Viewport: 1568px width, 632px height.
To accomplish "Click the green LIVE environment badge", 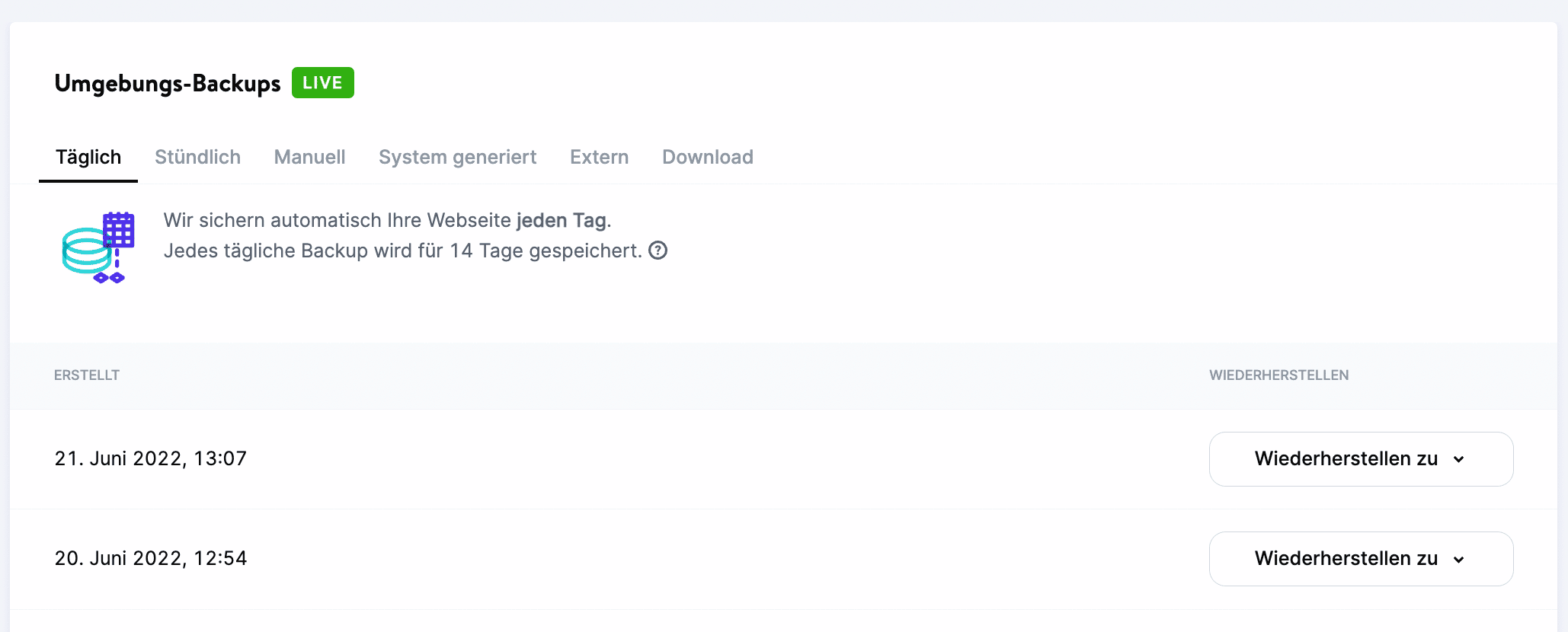I will [322, 82].
